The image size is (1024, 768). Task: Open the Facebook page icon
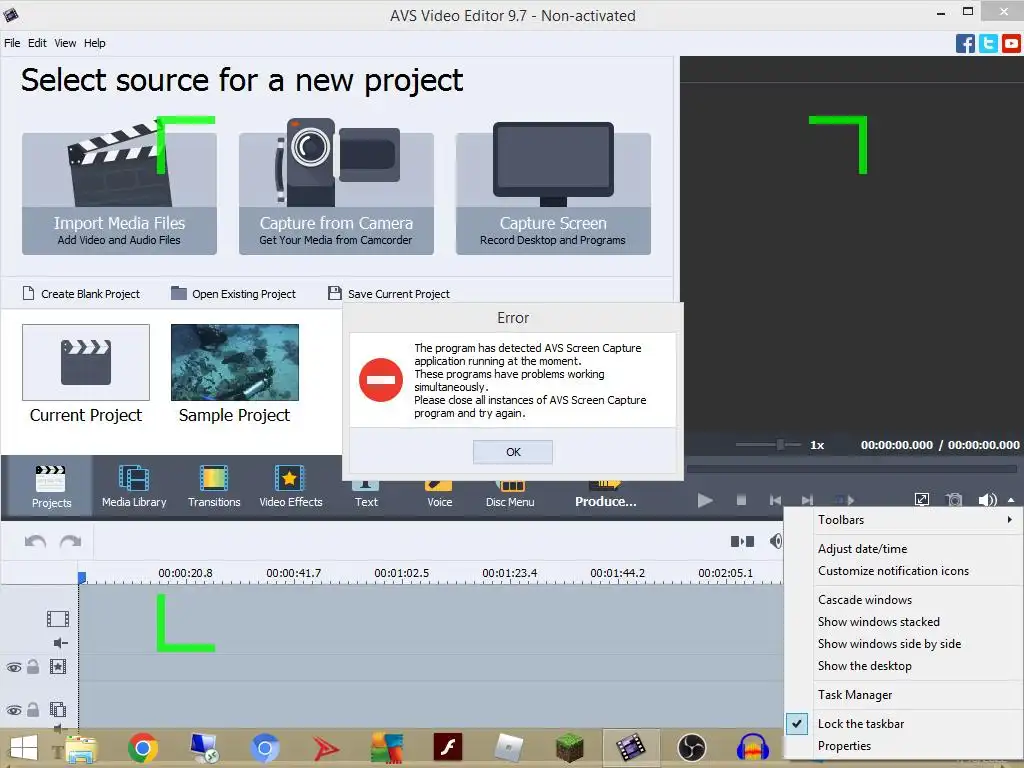965,44
